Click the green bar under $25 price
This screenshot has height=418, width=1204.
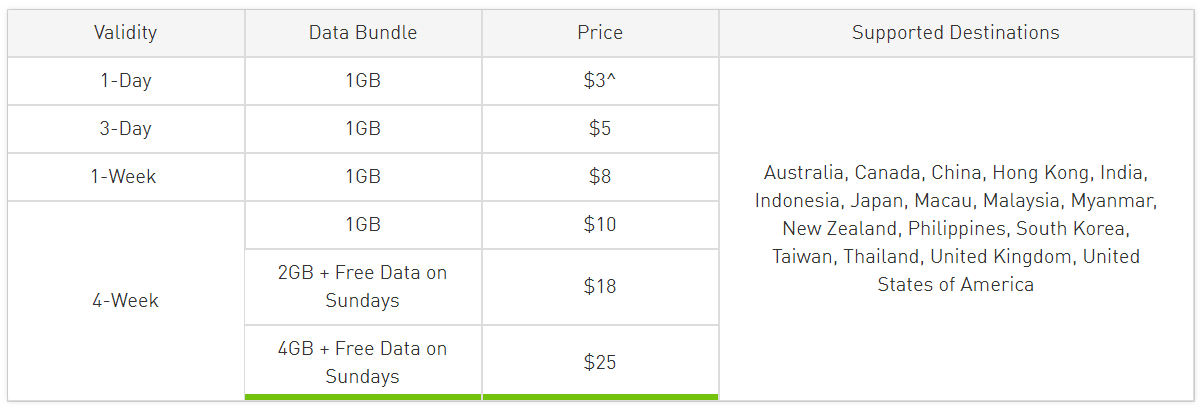[x=600, y=397]
